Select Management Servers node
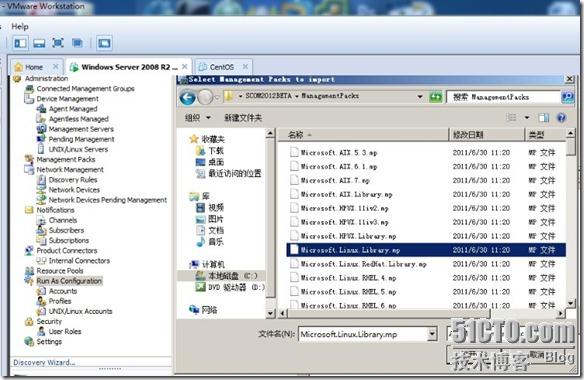Viewport: 584px width, 380px height. click(x=81, y=129)
